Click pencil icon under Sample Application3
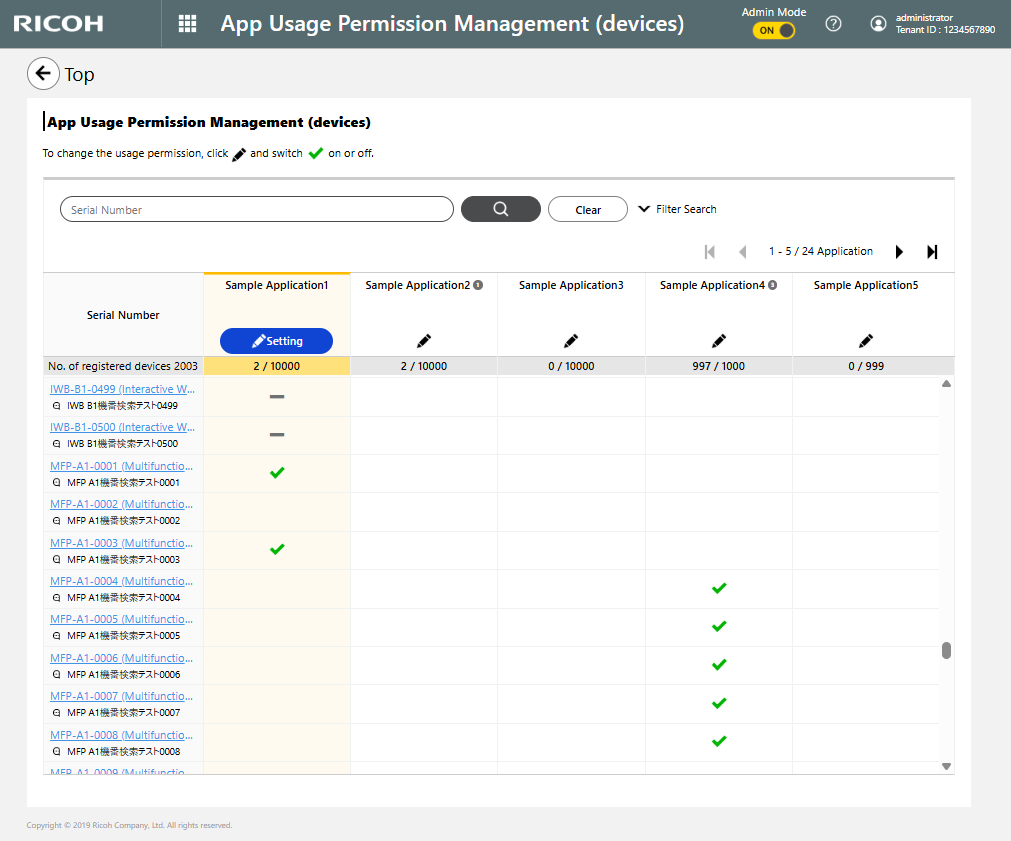This screenshot has width=1011, height=841. 571,341
